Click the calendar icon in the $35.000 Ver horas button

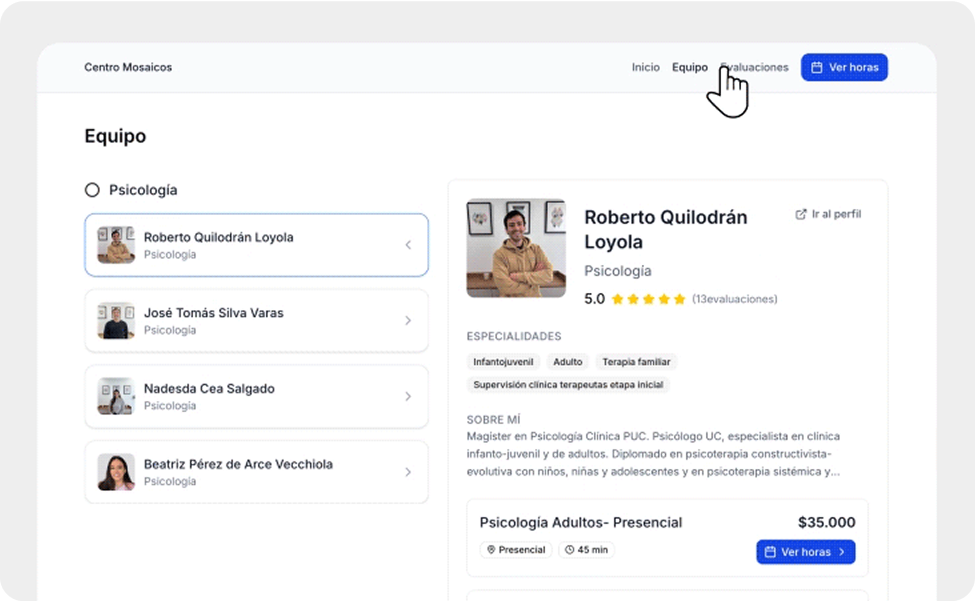tap(770, 552)
